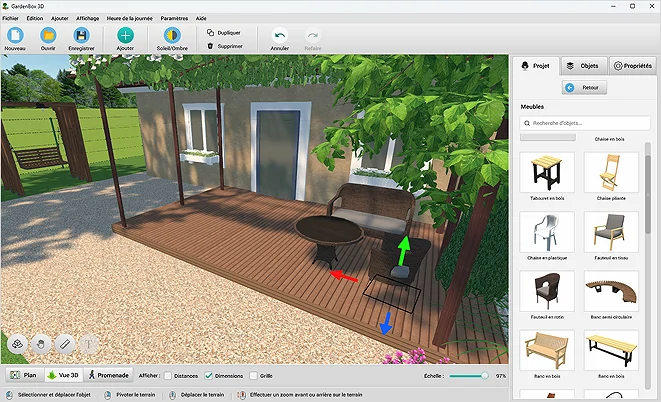
Task: Click the Retour back button
Action: 584,87
